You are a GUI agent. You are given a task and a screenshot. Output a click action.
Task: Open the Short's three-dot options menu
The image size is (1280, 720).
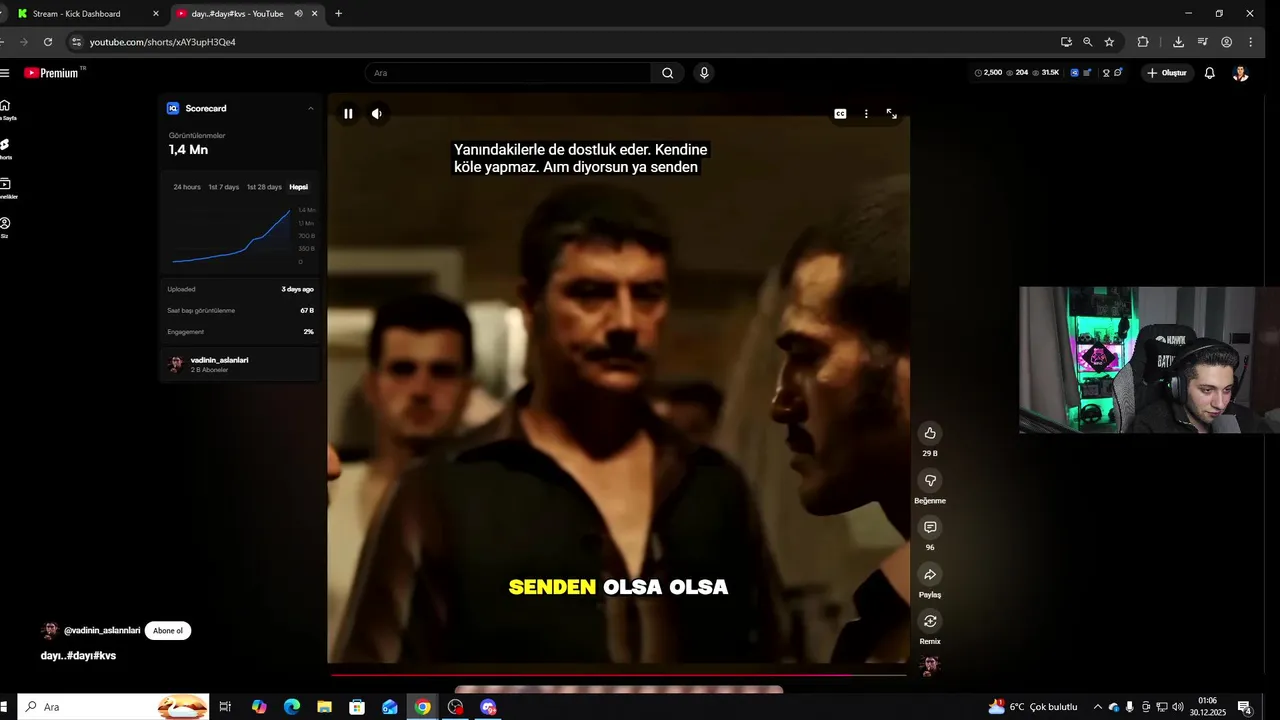click(x=866, y=114)
